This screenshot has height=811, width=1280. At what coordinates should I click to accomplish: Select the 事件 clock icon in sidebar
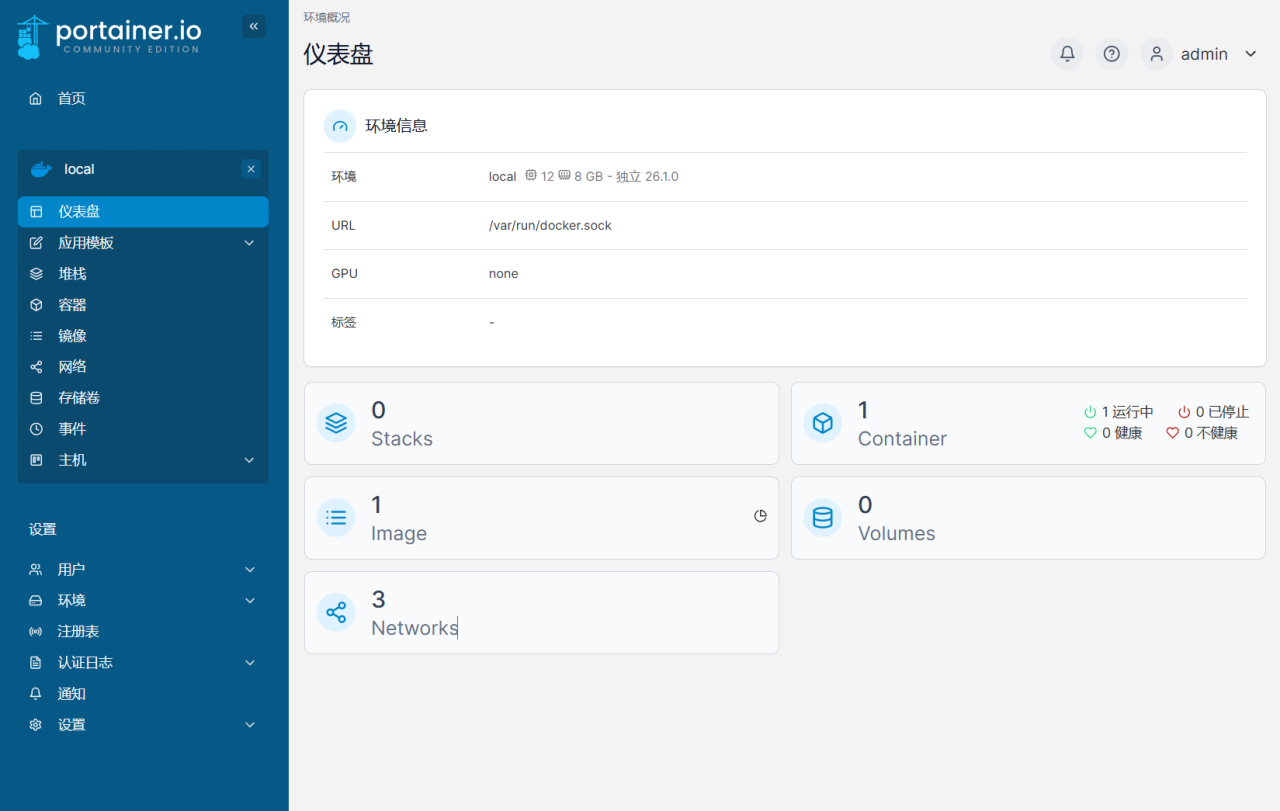click(36, 428)
